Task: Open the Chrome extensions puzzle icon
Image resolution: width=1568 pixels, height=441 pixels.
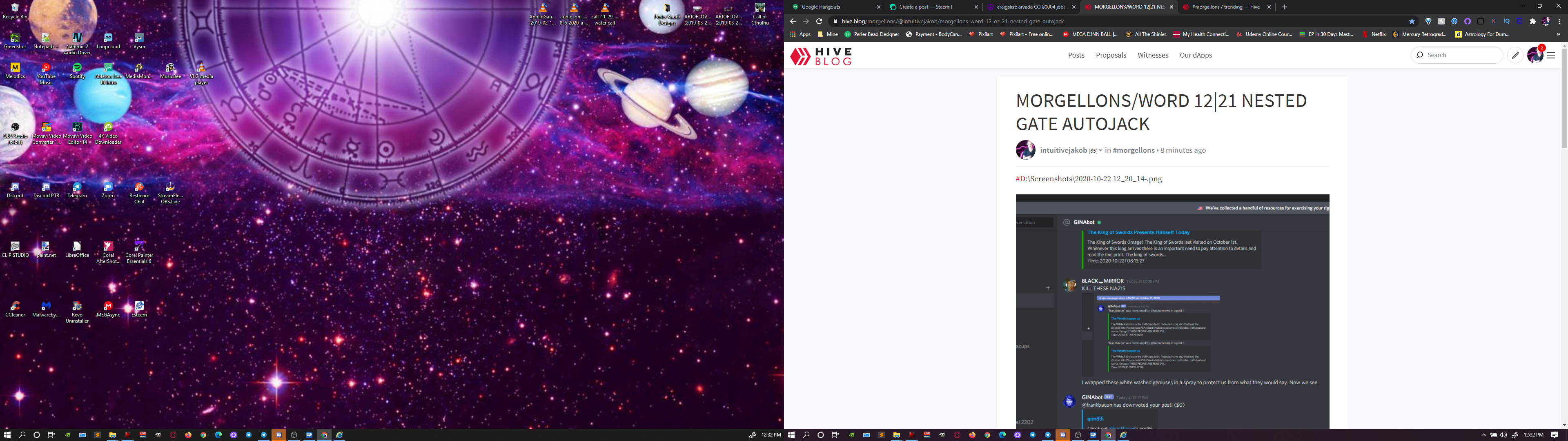Action: pos(1533,21)
